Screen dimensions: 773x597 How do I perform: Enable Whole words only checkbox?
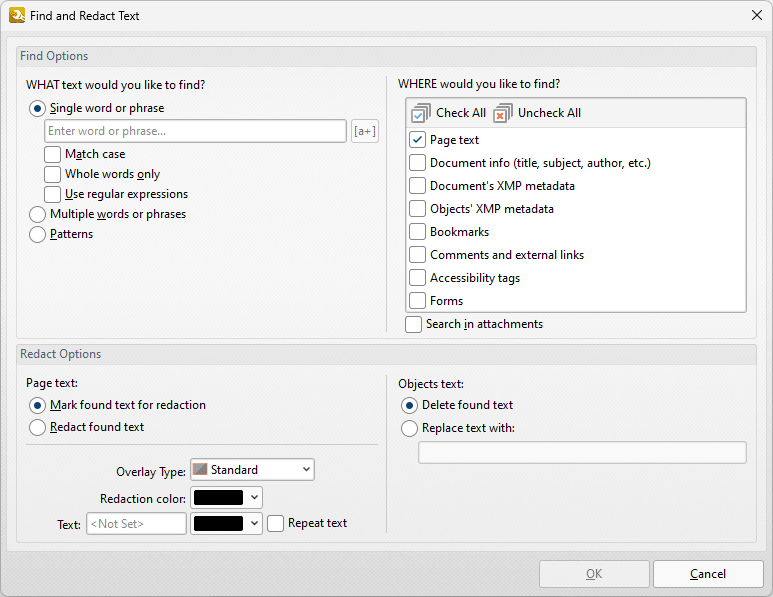[x=52, y=174]
